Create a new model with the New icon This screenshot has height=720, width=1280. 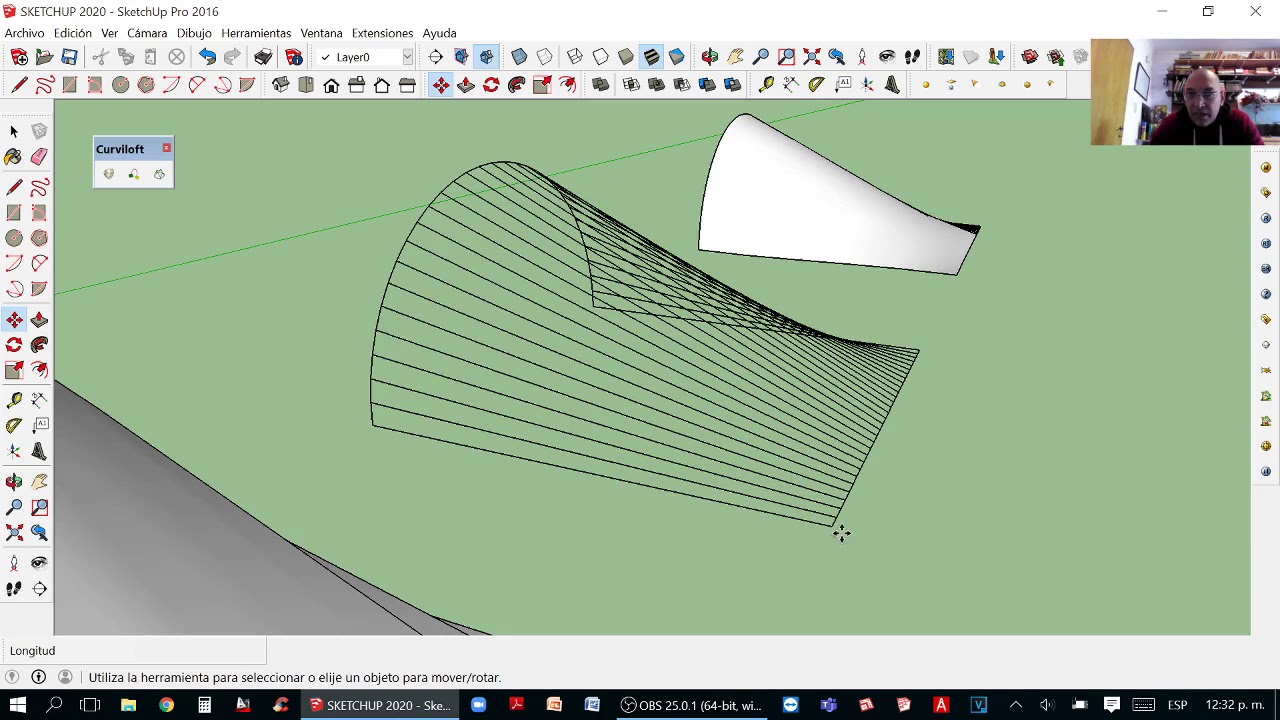point(18,57)
